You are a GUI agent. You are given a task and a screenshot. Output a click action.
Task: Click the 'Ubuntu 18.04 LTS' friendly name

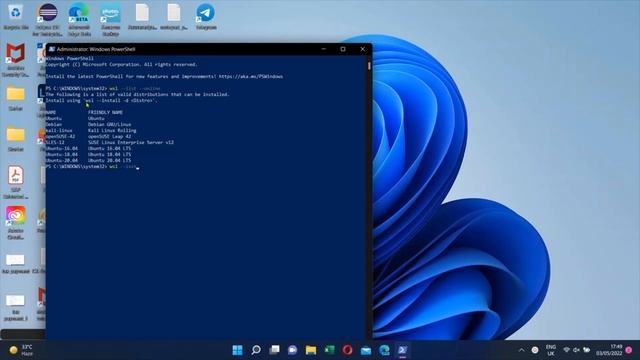(x=109, y=155)
